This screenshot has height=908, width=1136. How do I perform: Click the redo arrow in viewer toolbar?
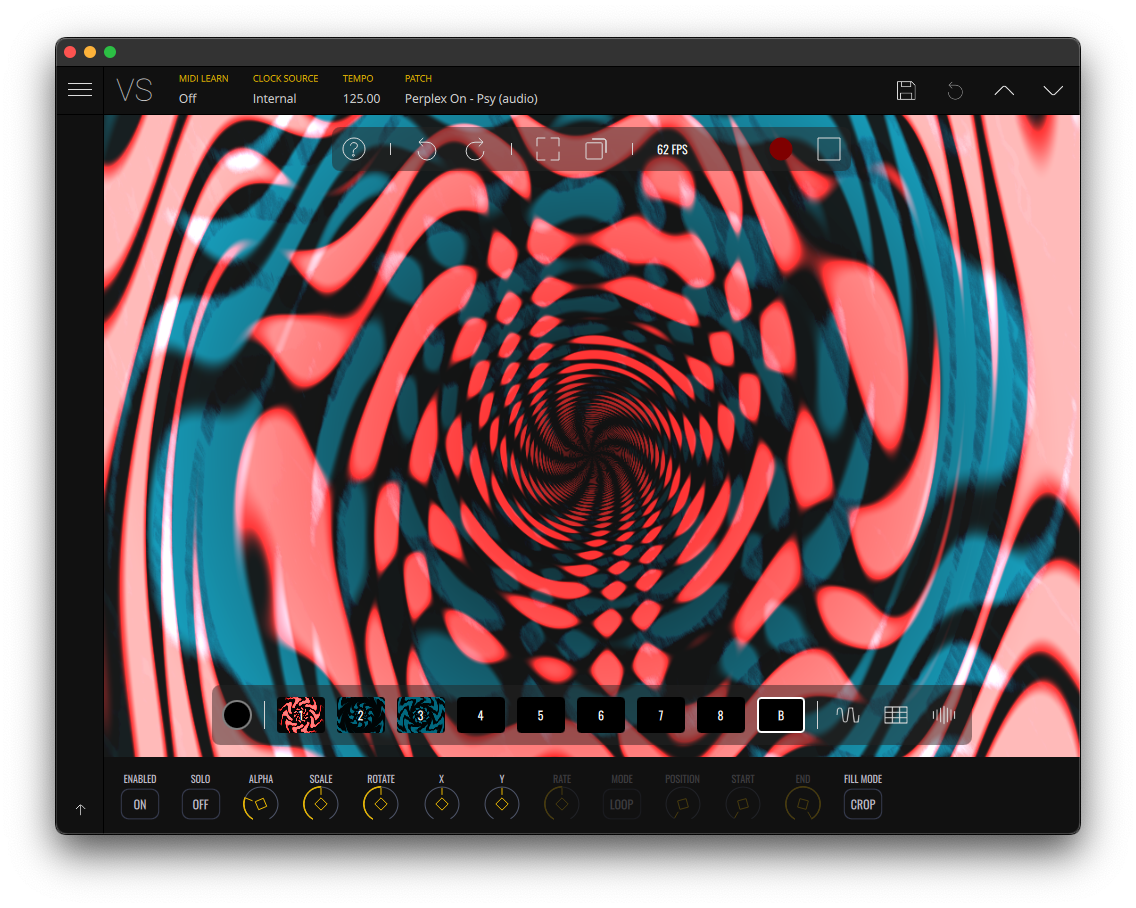pyautogui.click(x=475, y=150)
